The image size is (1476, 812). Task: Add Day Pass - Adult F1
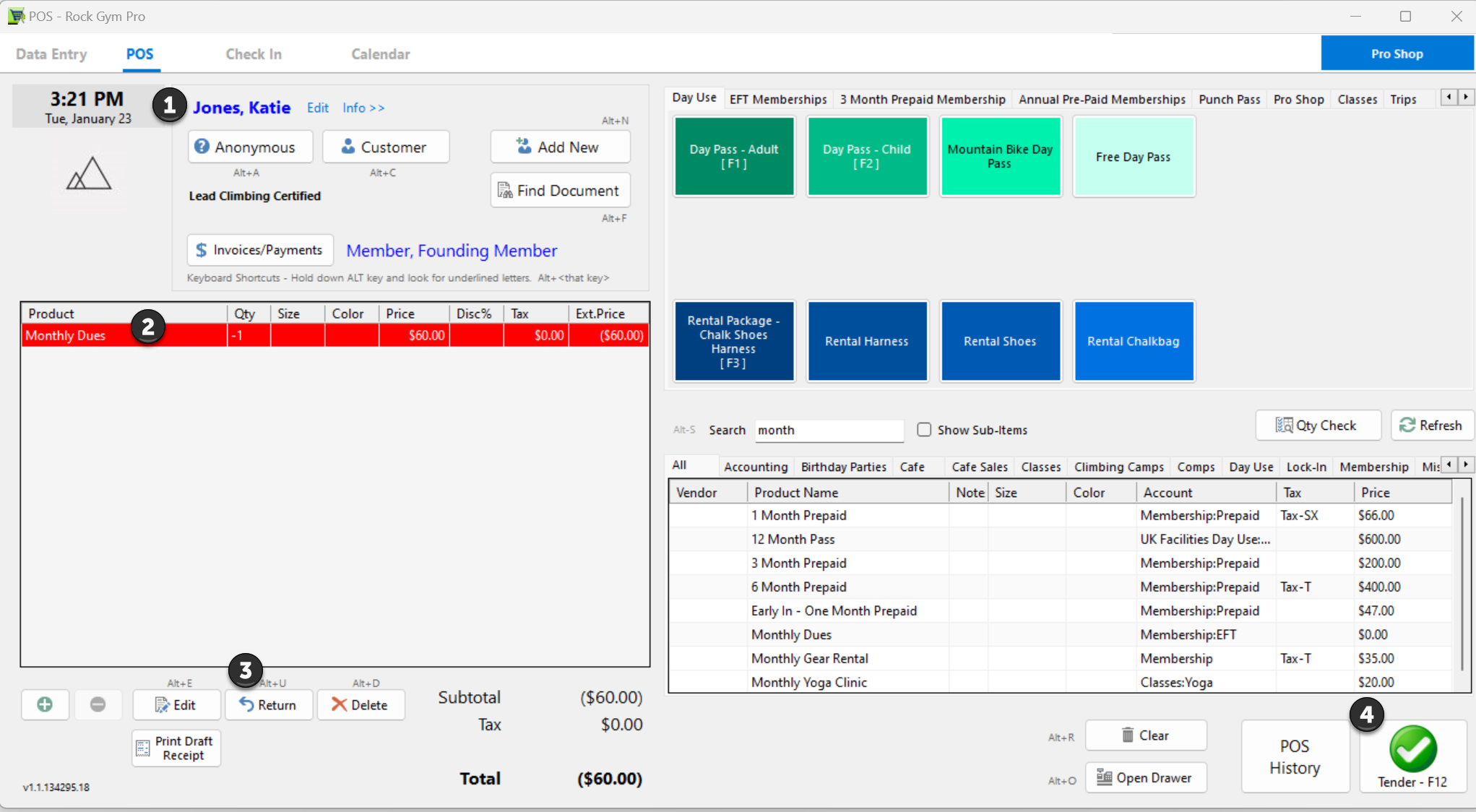pyautogui.click(x=734, y=157)
